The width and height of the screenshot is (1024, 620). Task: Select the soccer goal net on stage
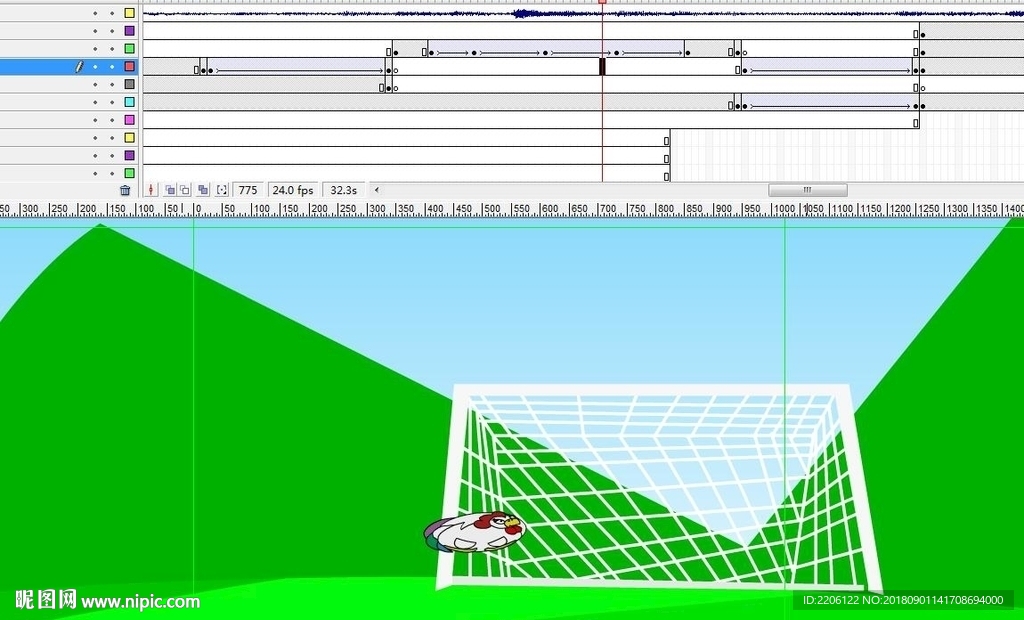660,487
